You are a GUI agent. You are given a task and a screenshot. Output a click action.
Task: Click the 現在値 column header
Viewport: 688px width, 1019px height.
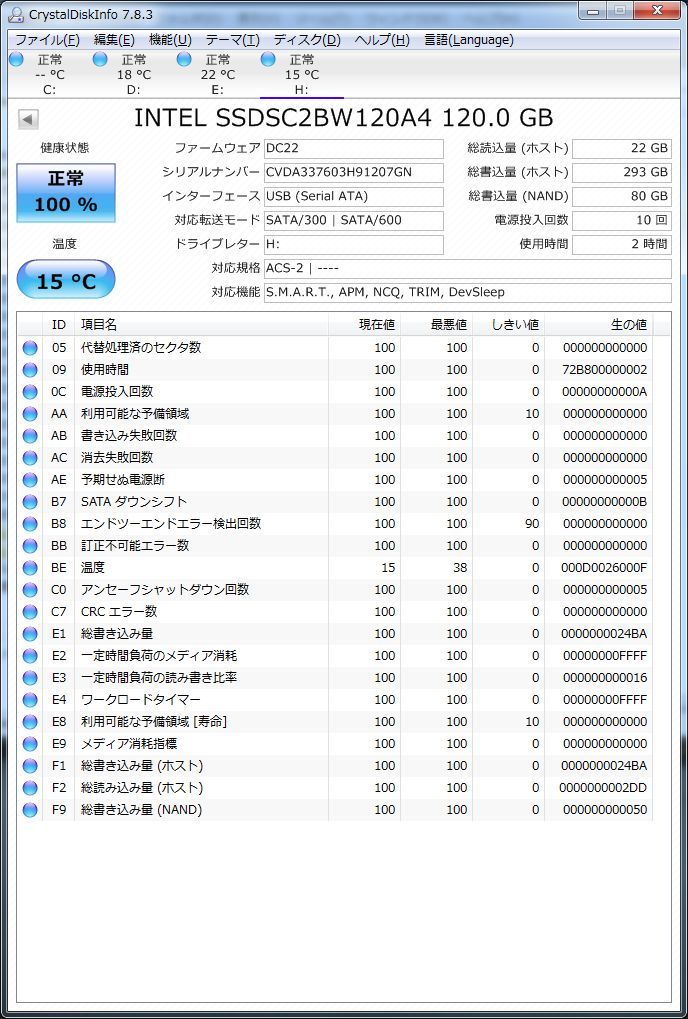pyautogui.click(x=364, y=324)
